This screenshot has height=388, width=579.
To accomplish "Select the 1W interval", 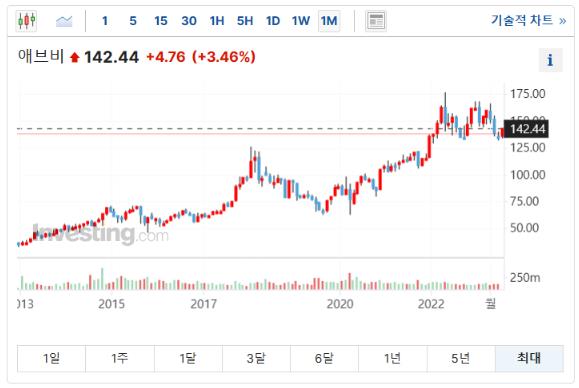I will pyautogui.click(x=301, y=21).
